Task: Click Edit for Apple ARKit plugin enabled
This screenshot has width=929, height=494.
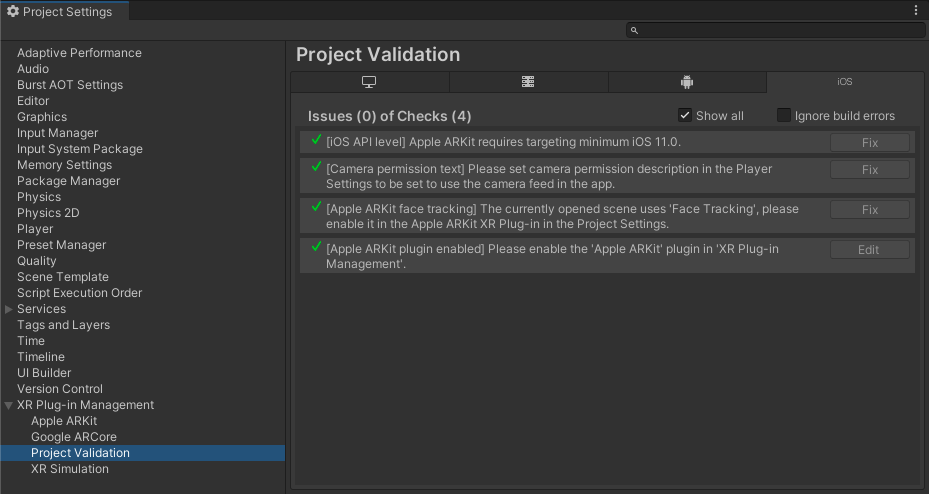Action: point(869,250)
